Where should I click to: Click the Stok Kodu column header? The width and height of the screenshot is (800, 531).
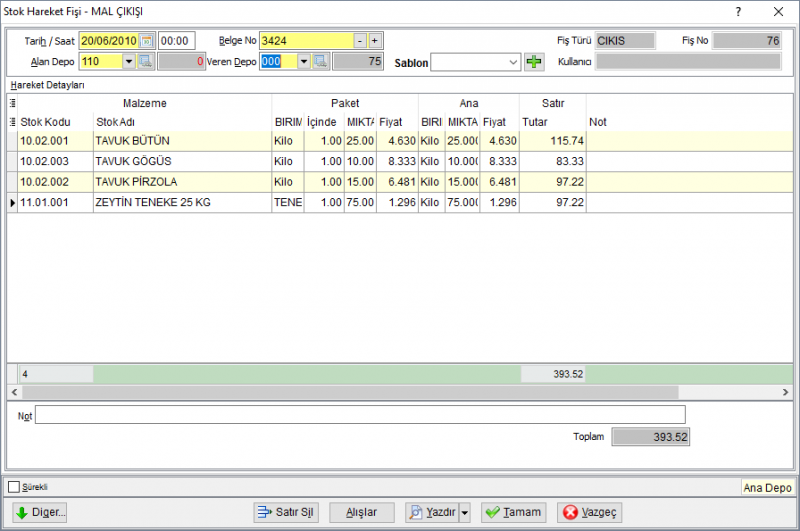pyautogui.click(x=56, y=122)
